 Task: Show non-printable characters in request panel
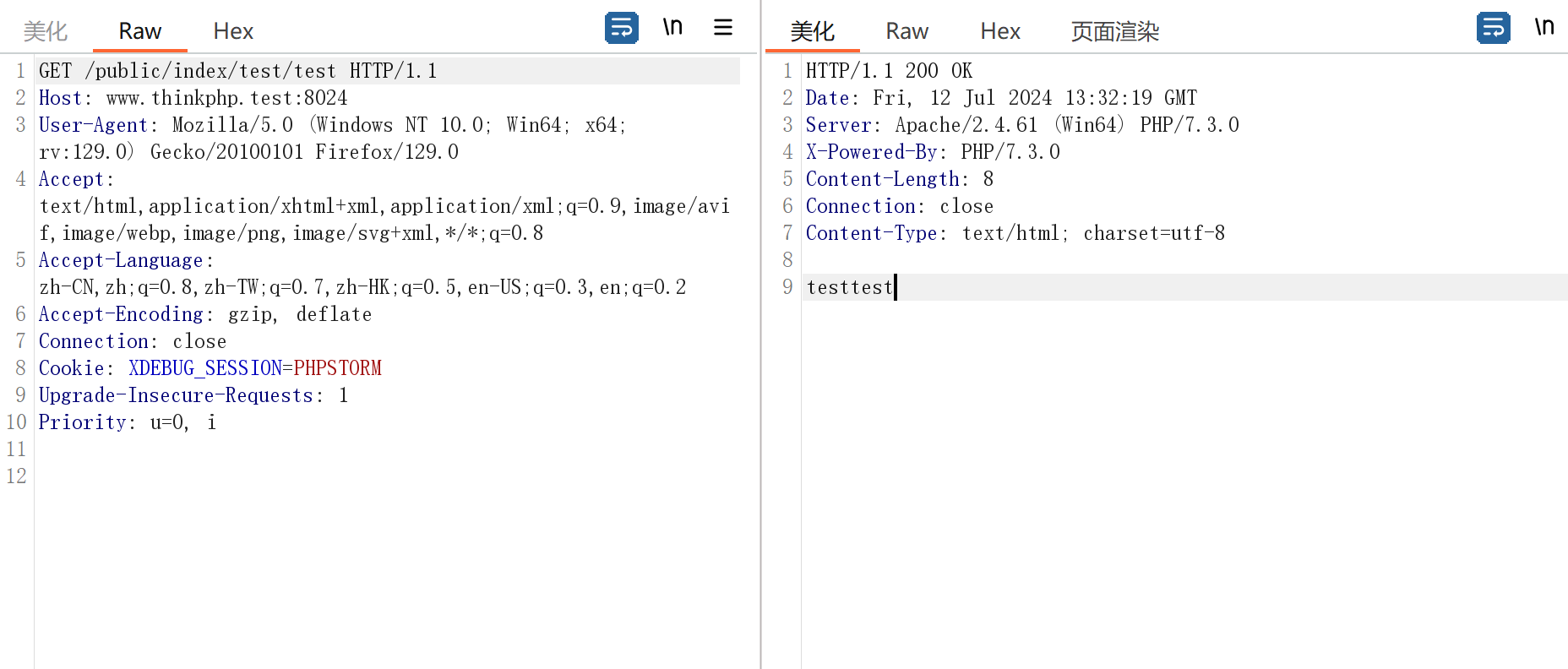pos(672,27)
